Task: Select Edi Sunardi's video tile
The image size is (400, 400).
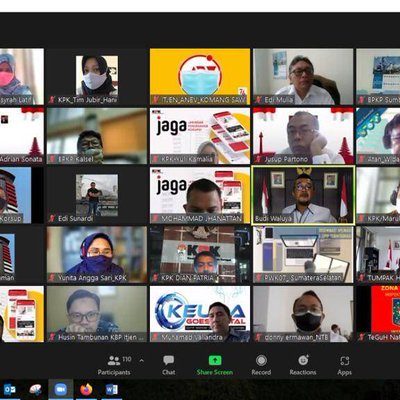Action: coord(97,195)
